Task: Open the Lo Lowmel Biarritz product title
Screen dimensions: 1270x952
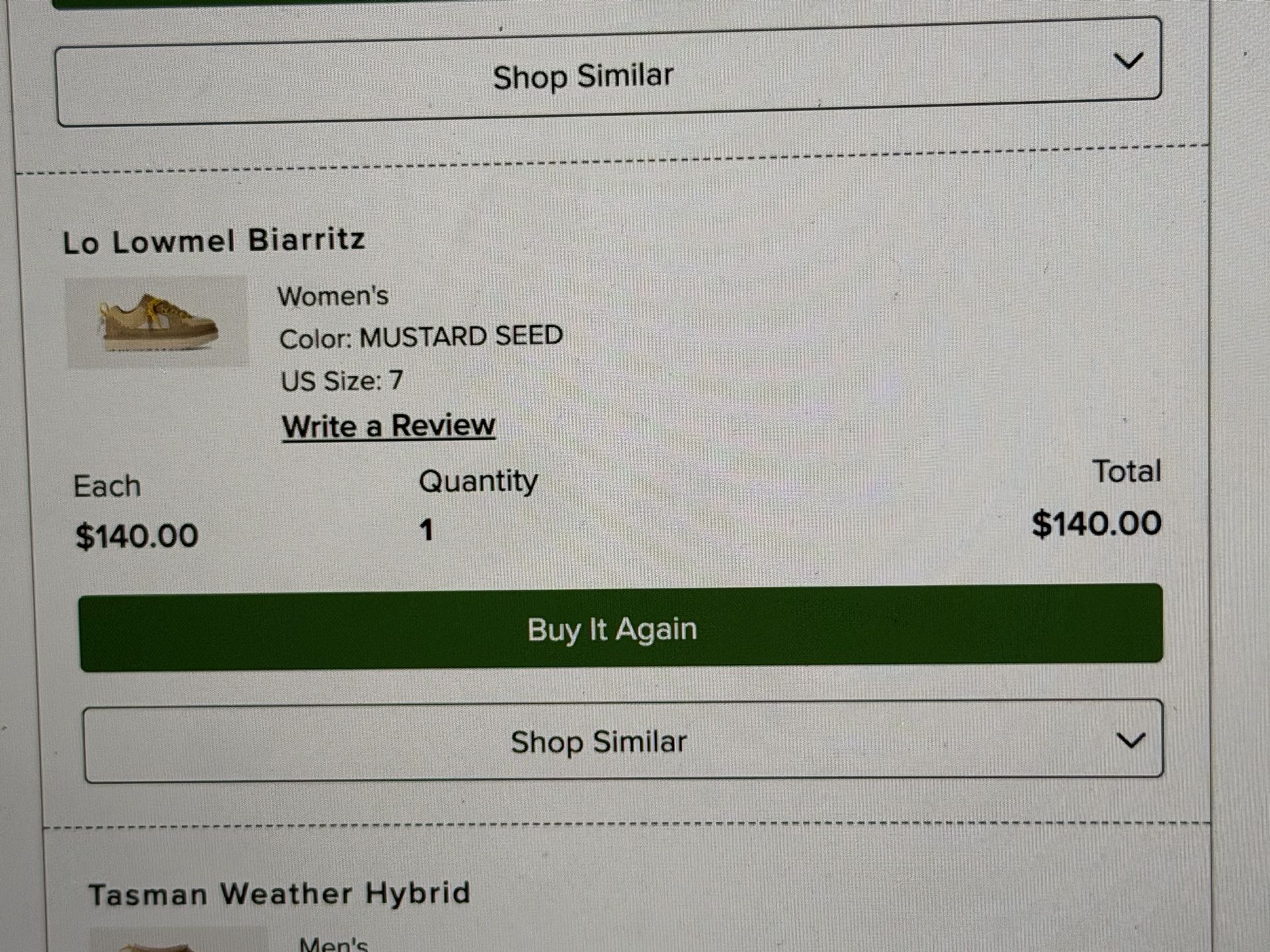Action: (214, 241)
